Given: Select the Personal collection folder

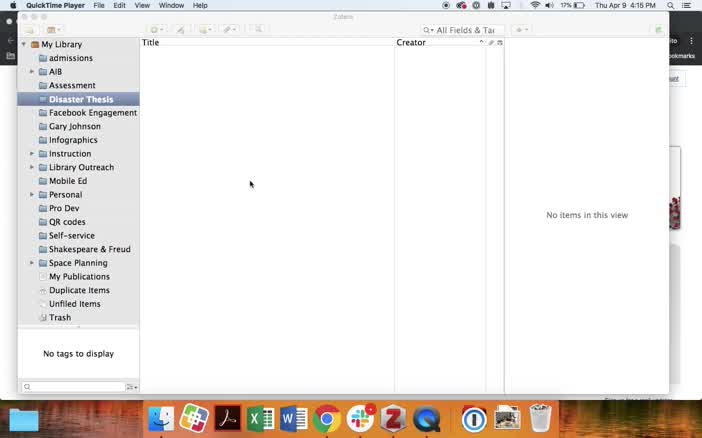Looking at the screenshot, I should [65, 195].
